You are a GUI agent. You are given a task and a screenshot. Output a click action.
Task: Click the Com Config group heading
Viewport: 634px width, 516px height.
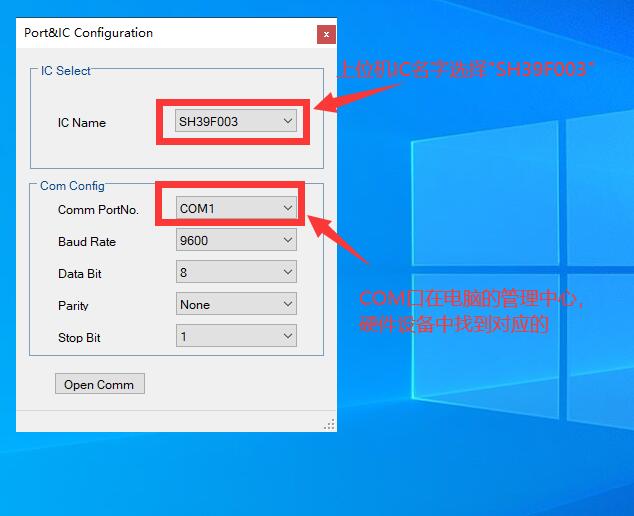click(x=72, y=186)
